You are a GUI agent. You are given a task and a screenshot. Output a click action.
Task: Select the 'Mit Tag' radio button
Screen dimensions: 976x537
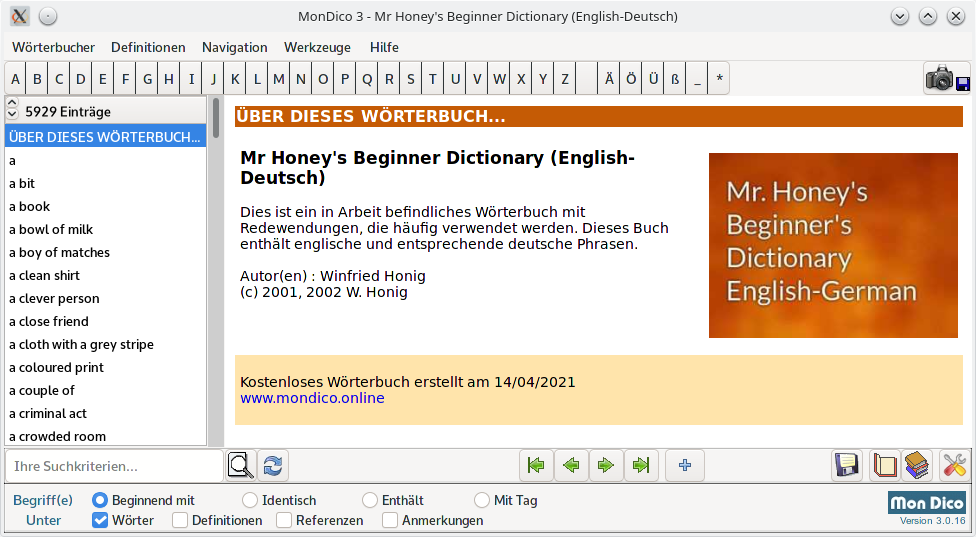(482, 500)
